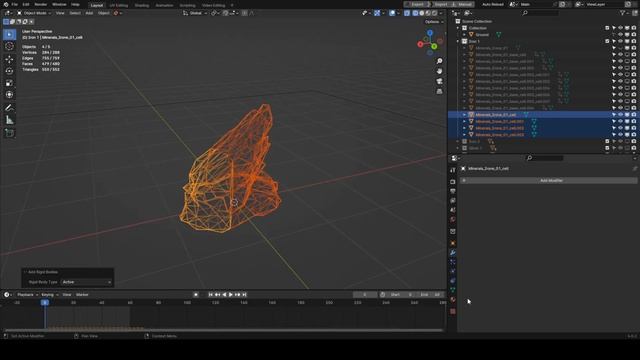Screen dimensions: 640x360
Task: Toggle rendered viewport shading
Action: click(x=435, y=13)
